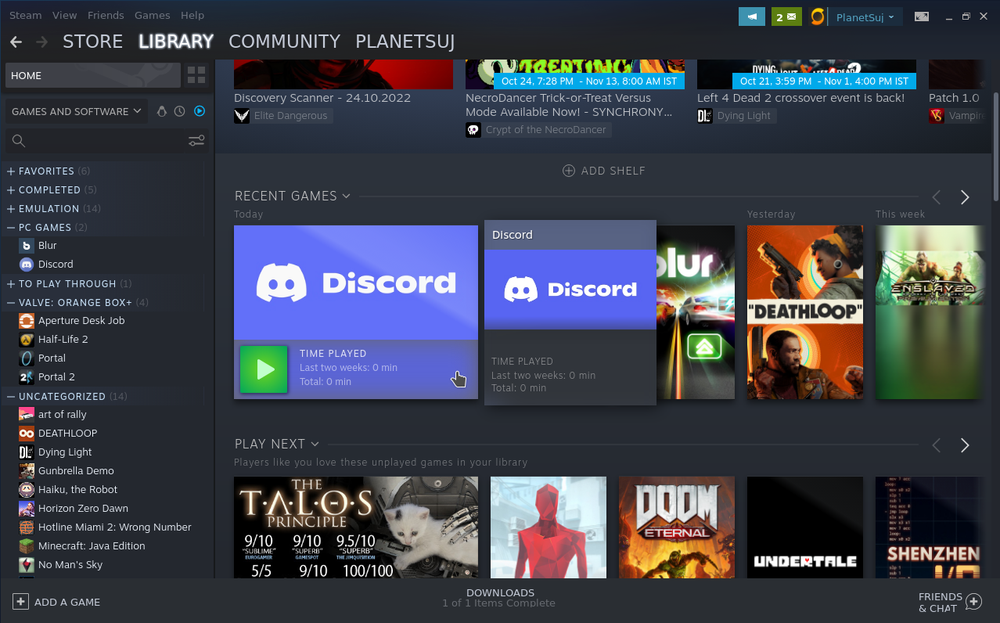The width and height of the screenshot is (1000, 623).
Task: Open DEATHLOOP cover in Recent Games
Action: 805,312
